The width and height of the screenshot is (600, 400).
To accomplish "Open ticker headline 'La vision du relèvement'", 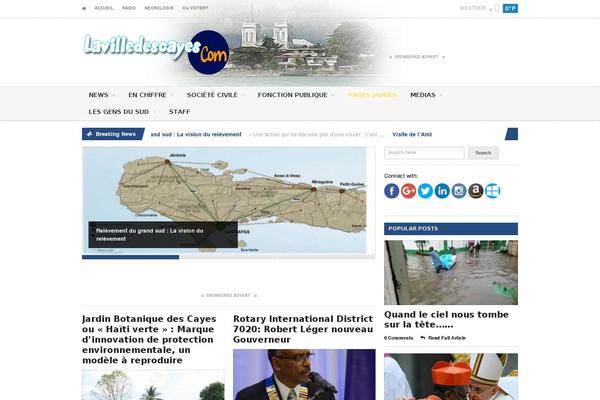I will pos(196,134).
